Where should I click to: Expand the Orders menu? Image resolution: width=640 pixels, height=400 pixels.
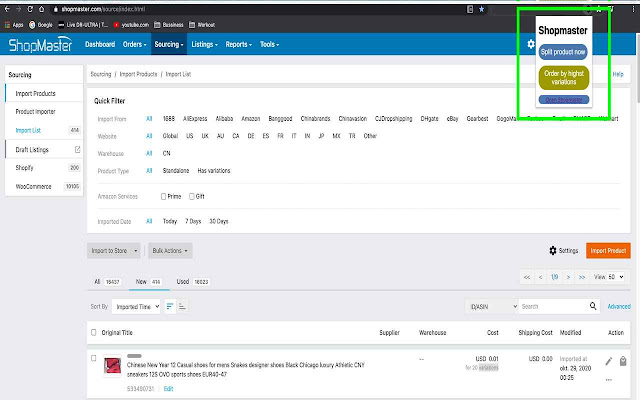tap(134, 44)
